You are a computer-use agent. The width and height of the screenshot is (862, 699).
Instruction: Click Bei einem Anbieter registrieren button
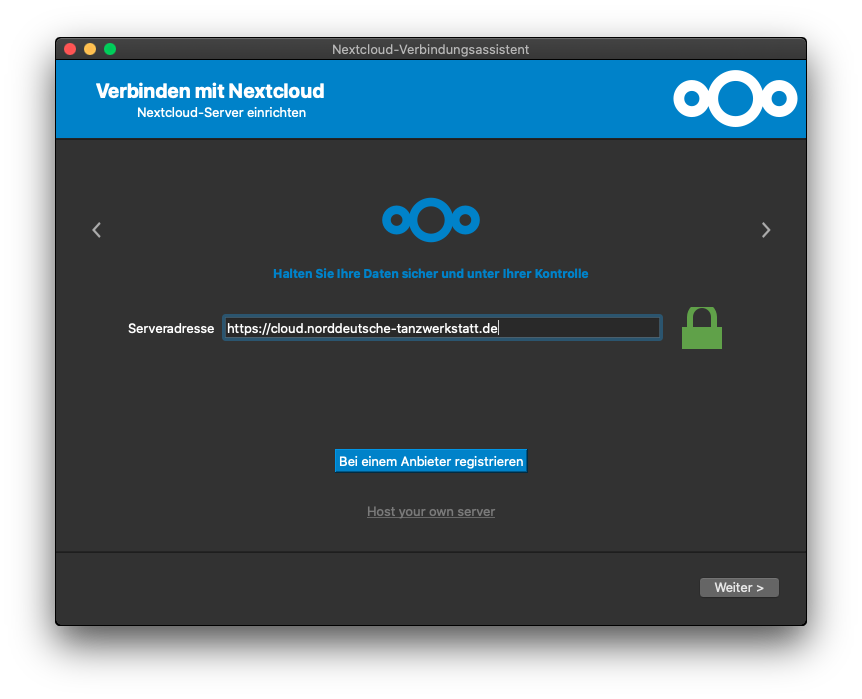pyautogui.click(x=431, y=461)
